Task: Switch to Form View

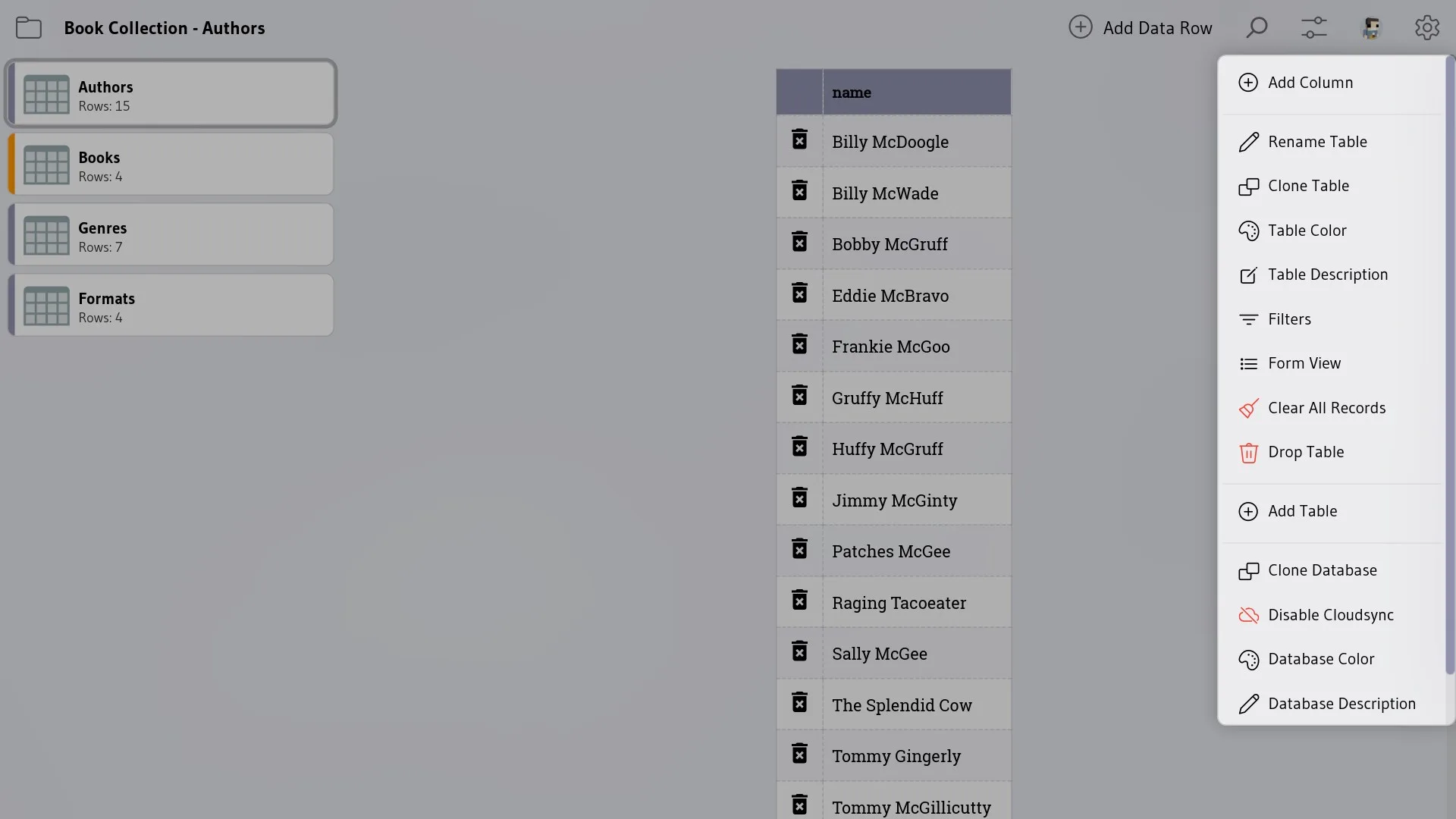Action: tap(1332, 363)
